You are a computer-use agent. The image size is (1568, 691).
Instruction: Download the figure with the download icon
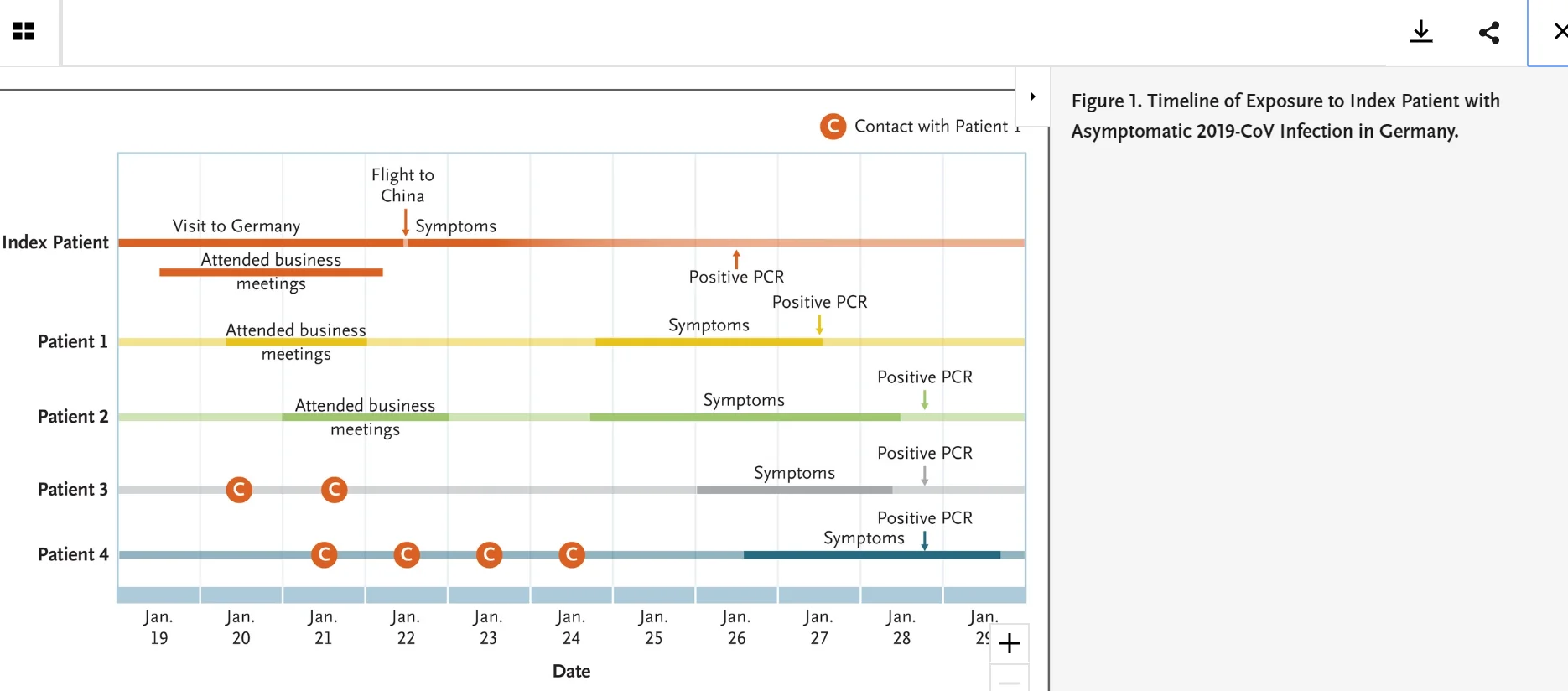(1421, 32)
